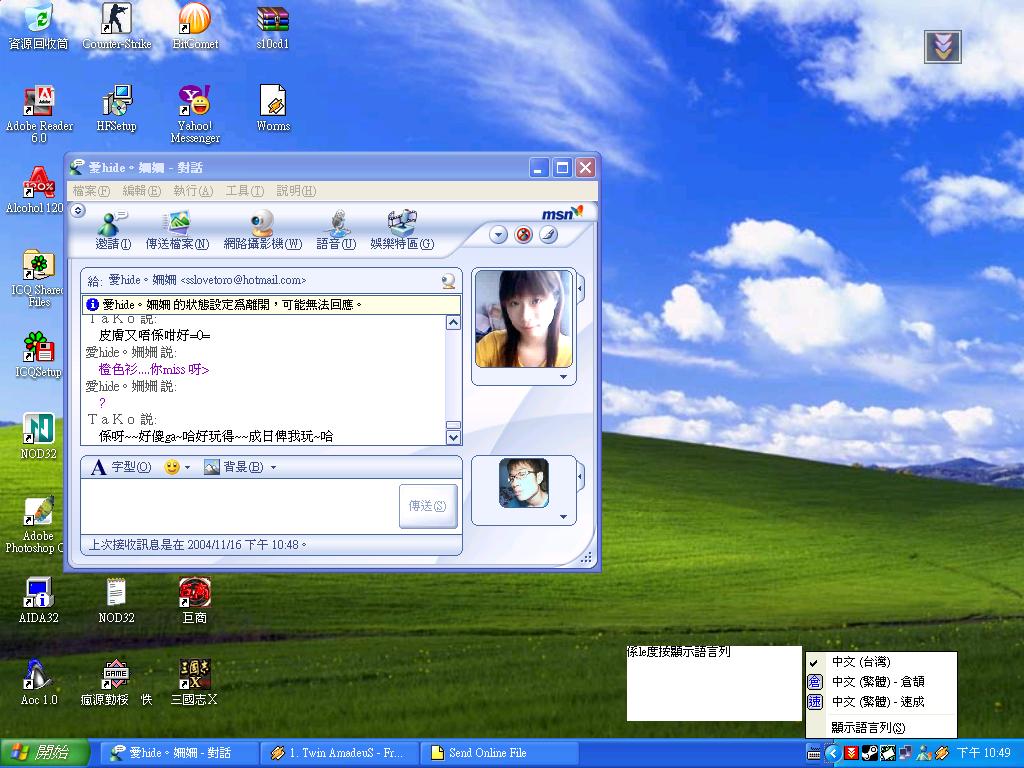
Task: Open the 娛樂特區 activities icon
Action: point(402,230)
